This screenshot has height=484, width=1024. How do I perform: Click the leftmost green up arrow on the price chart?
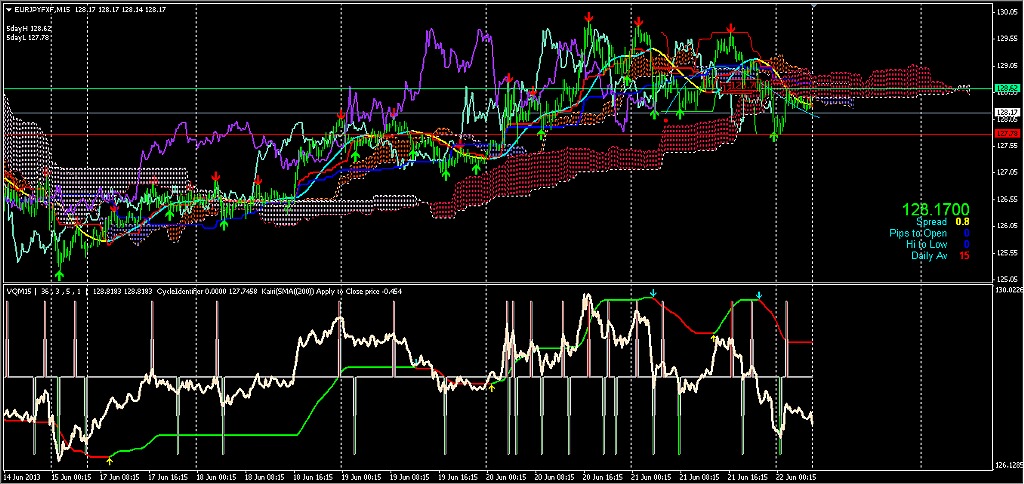(x=60, y=272)
